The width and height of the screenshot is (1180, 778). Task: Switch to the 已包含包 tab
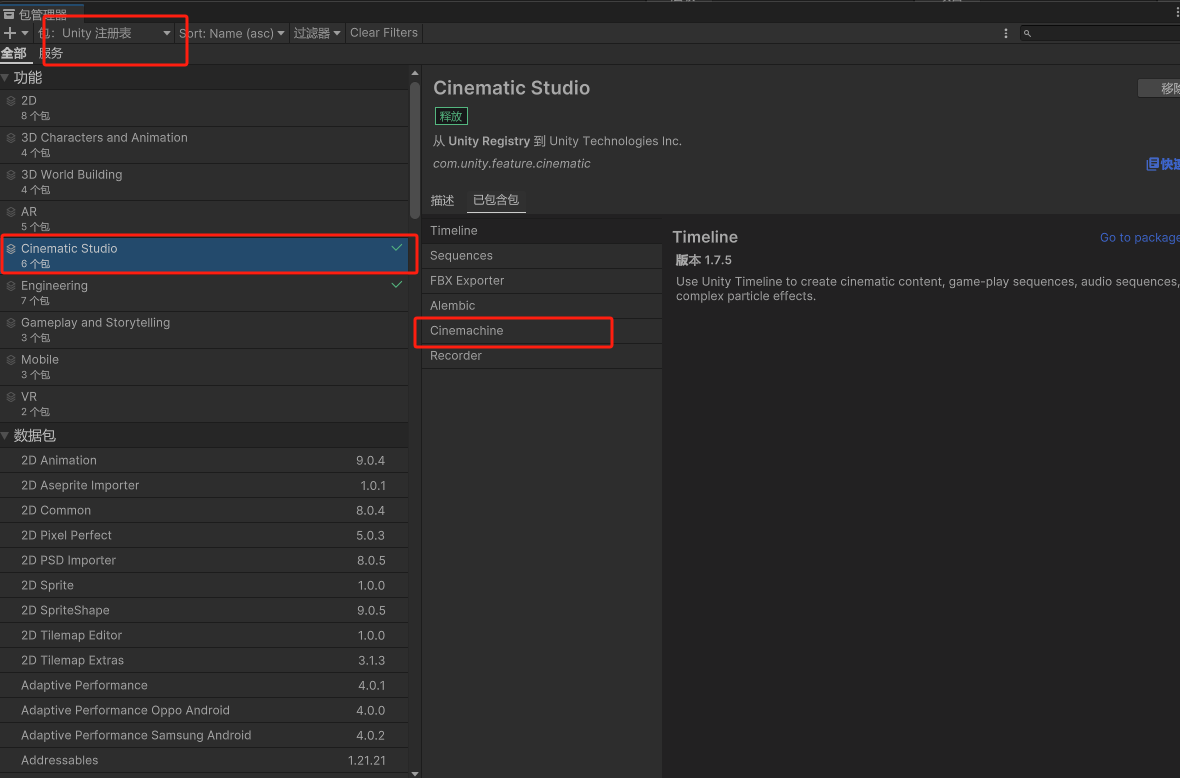coord(496,199)
